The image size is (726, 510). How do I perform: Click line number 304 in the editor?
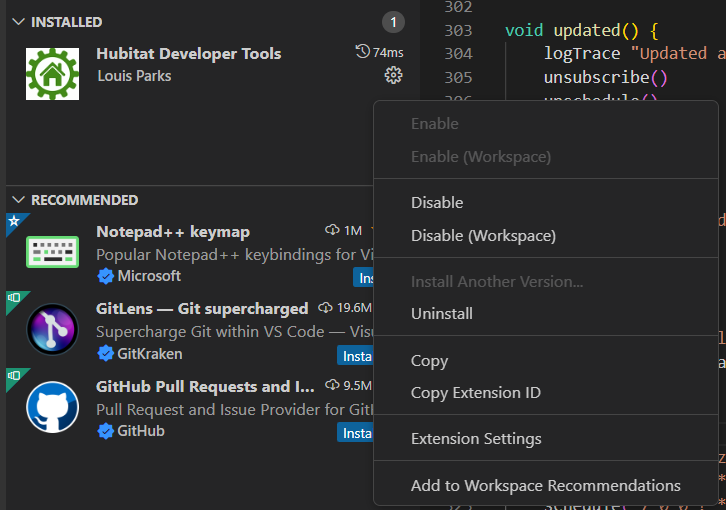coord(458,54)
